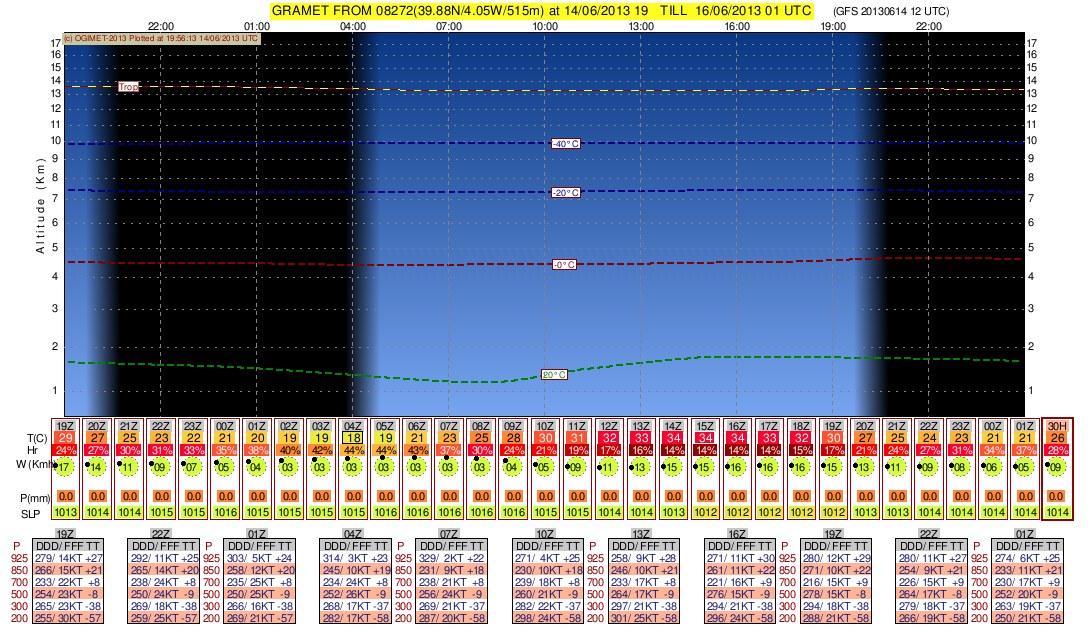Click the 13:00 time label above the chart
The image size is (1088, 640).
coord(641,26)
